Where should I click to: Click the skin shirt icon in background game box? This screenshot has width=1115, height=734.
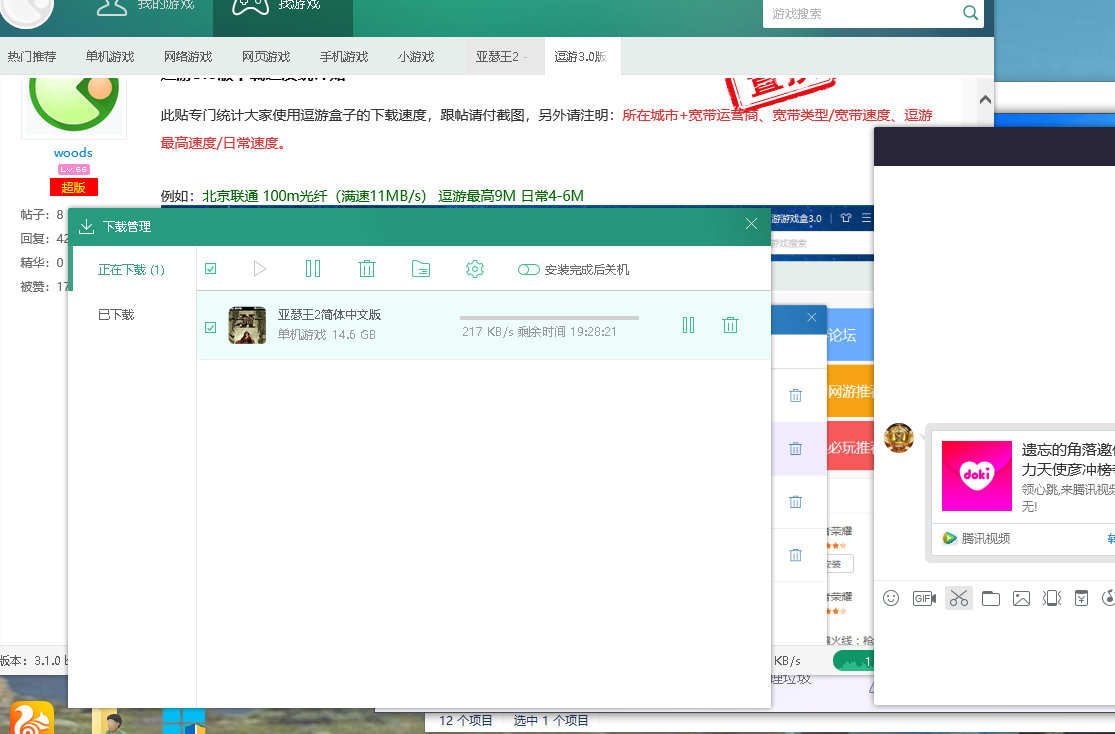[845, 218]
